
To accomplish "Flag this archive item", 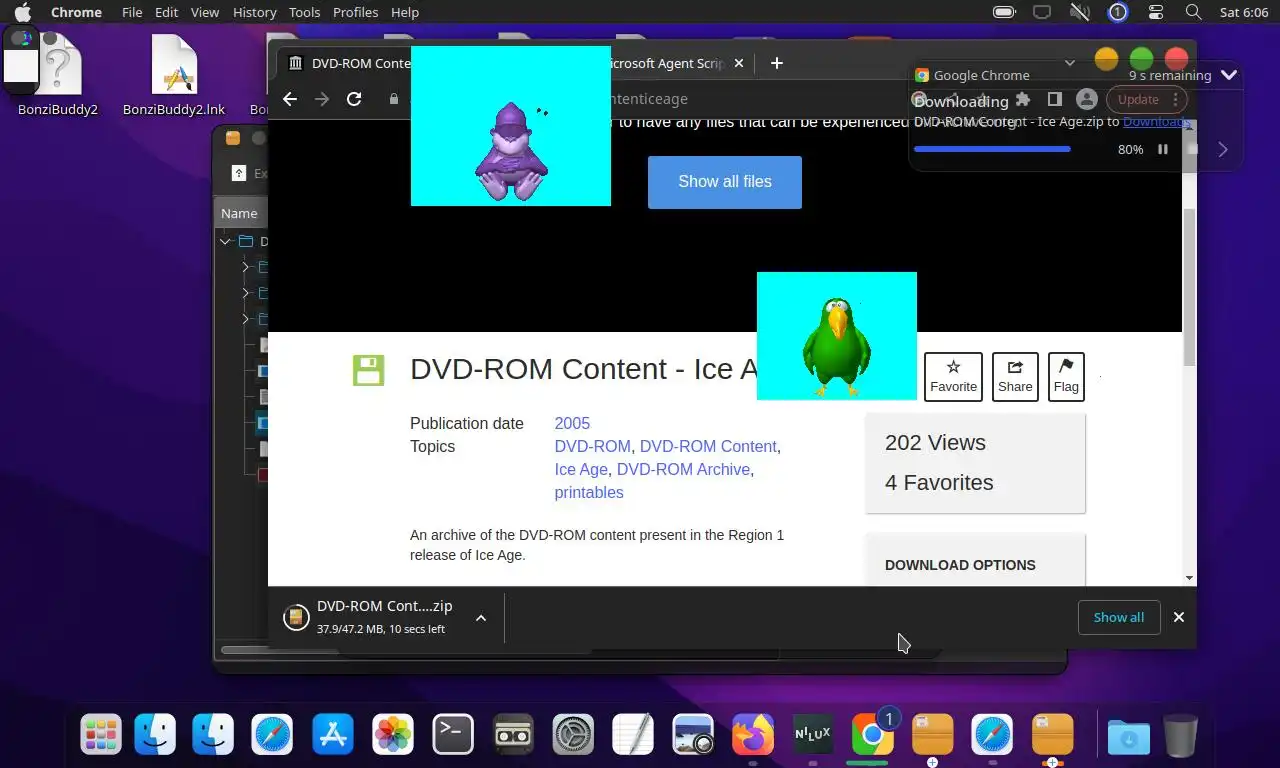I will tap(1066, 377).
